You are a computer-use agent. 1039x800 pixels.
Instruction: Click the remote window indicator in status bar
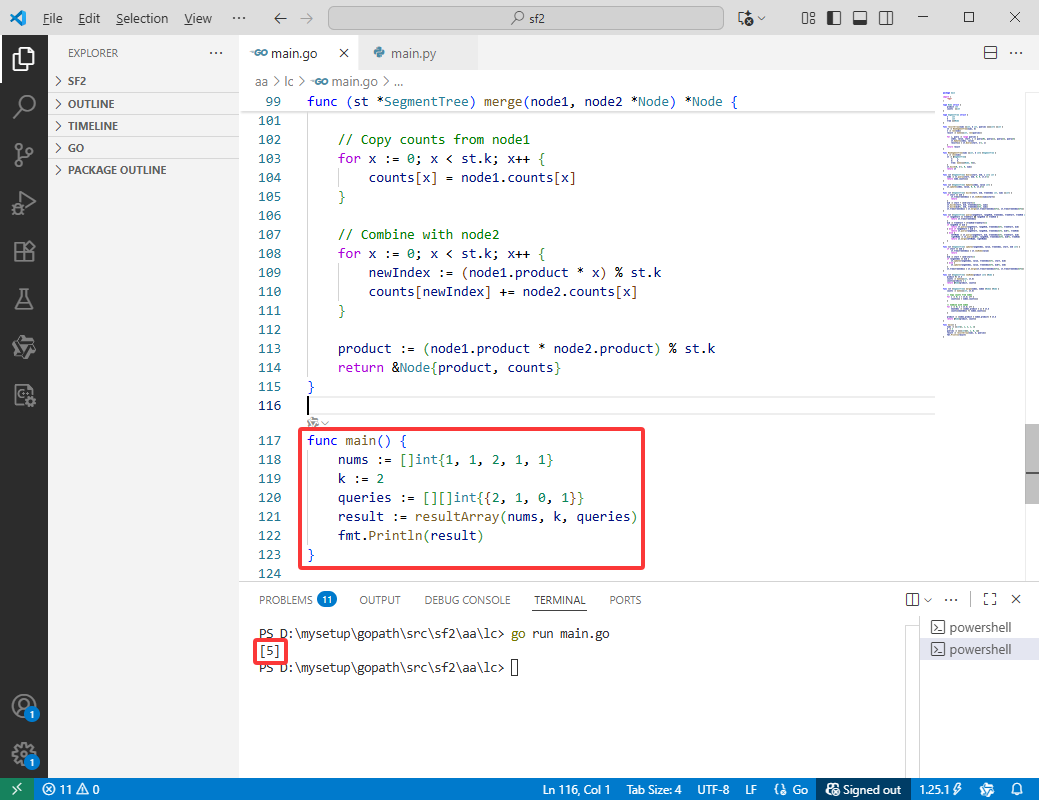(x=17, y=789)
